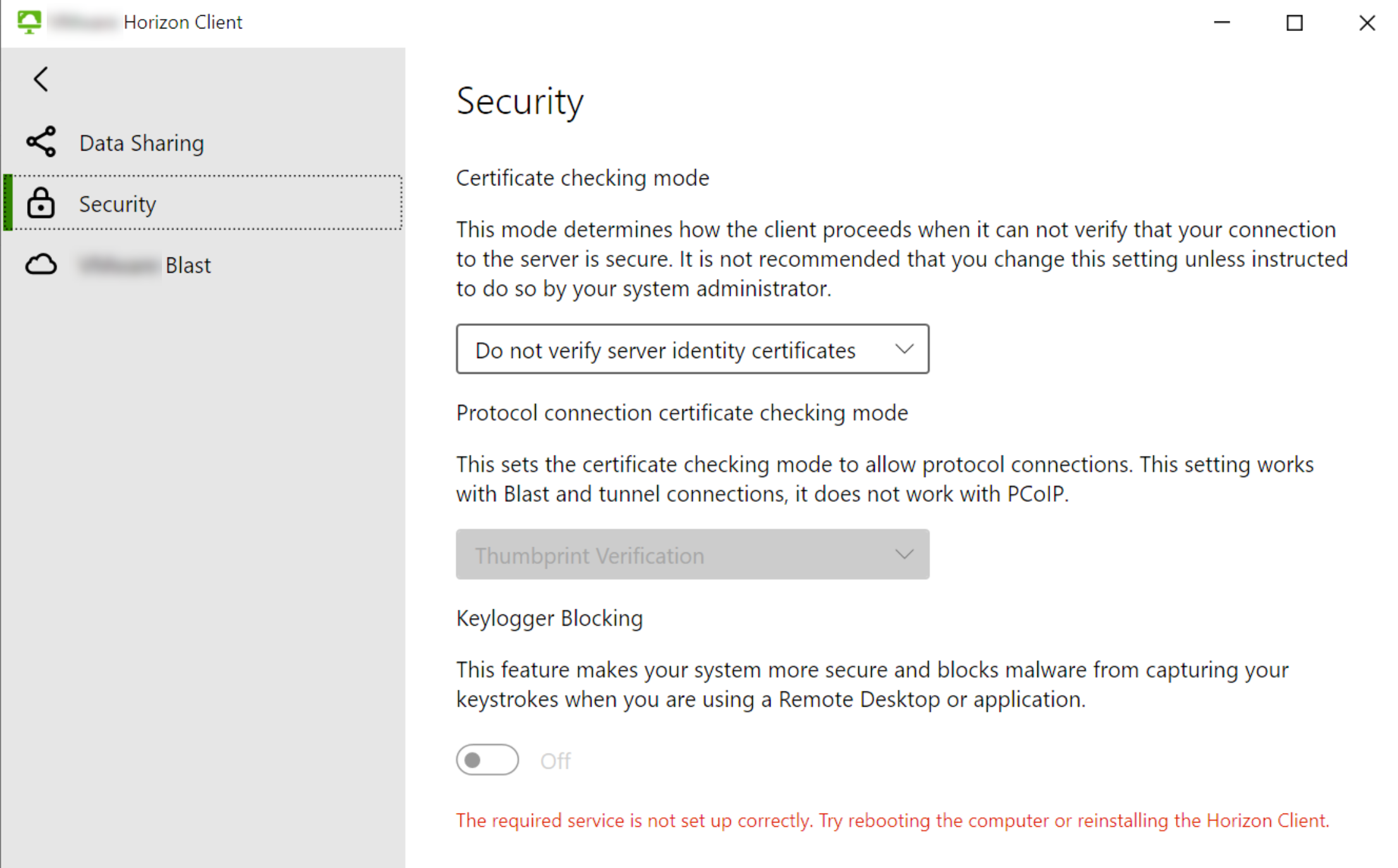Viewport: 1398px width, 868px height.
Task: Toggle the Keylogger Blocking switch
Action: coord(487,760)
